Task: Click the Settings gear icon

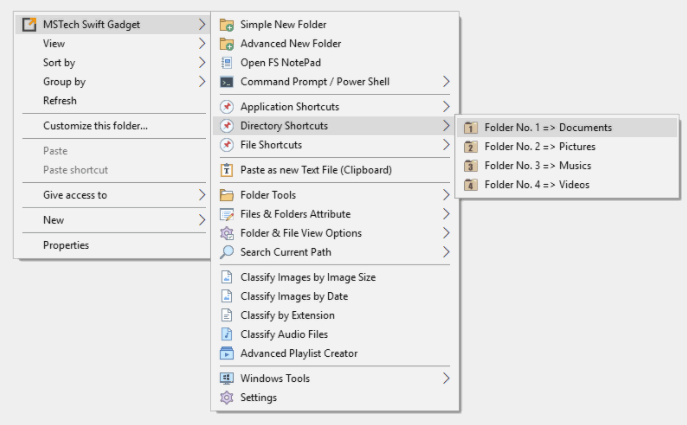Action: pyautogui.click(x=227, y=397)
